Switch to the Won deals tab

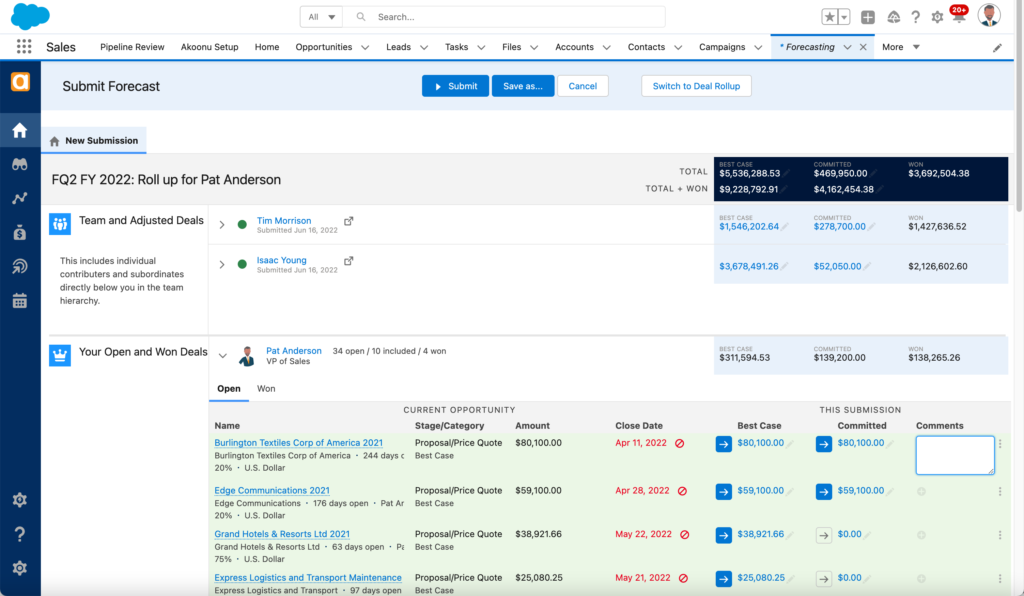tap(266, 389)
